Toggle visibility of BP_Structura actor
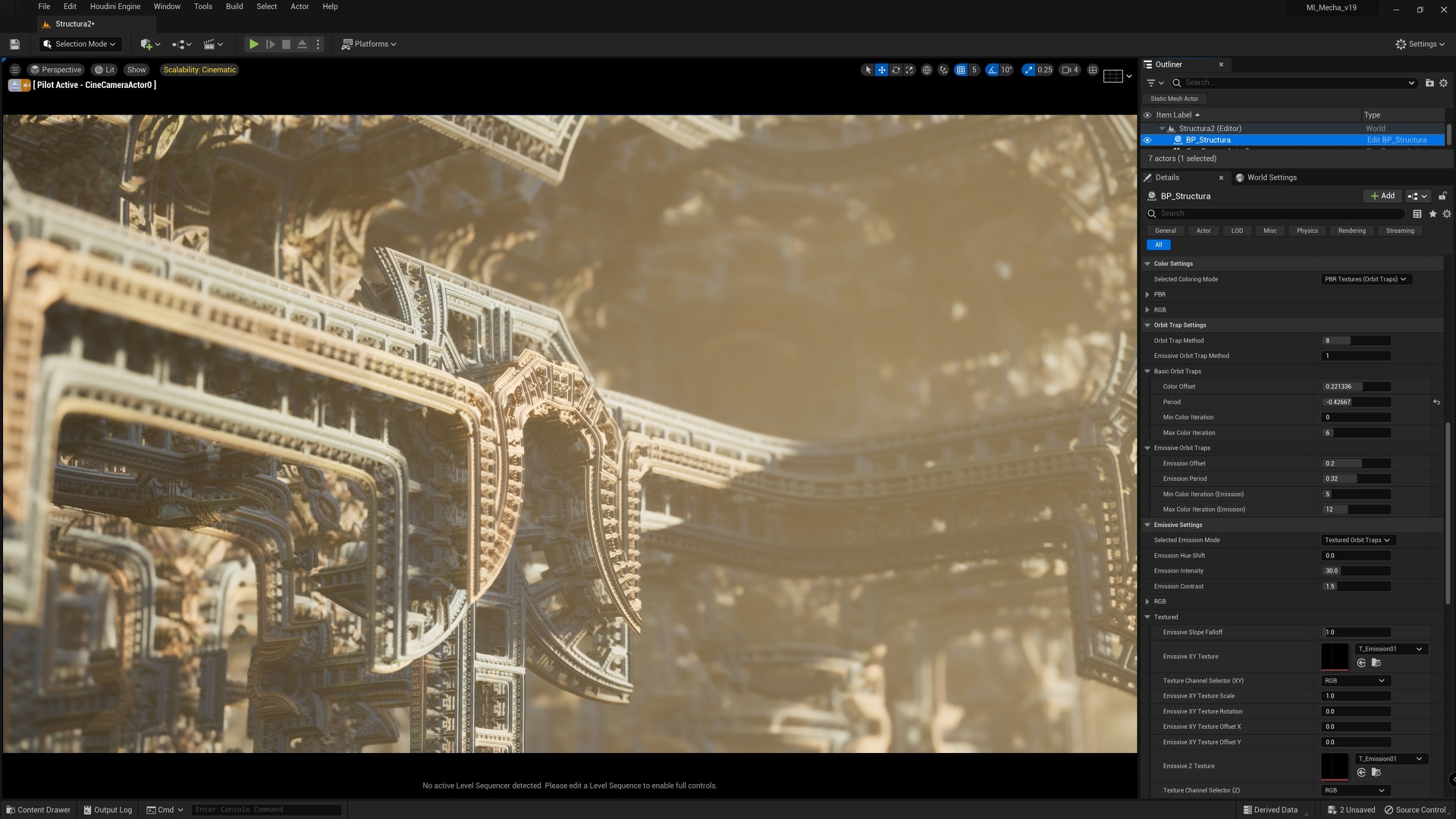 (x=1147, y=140)
